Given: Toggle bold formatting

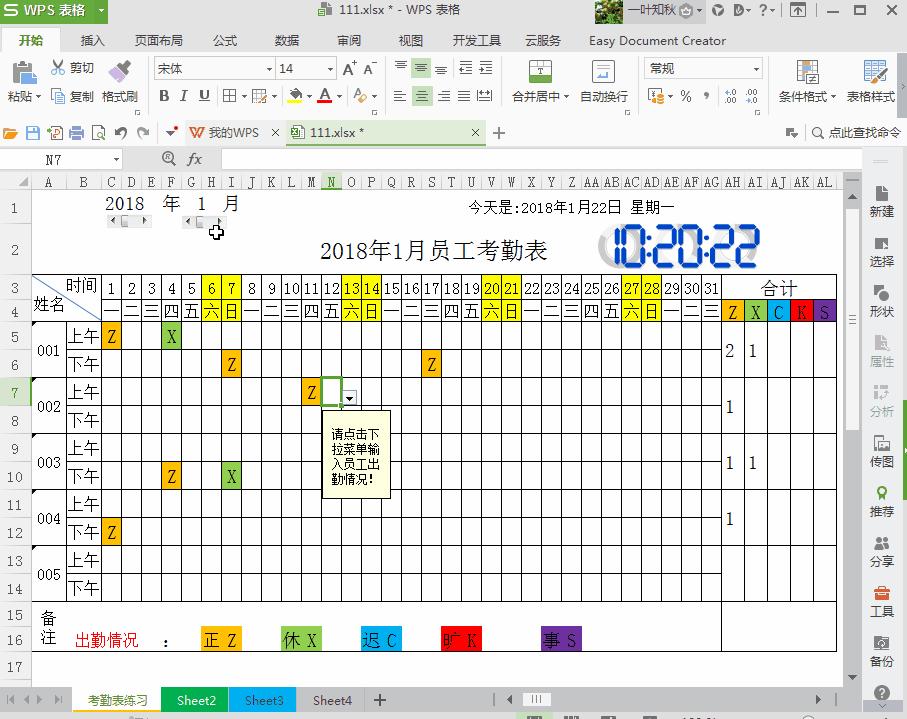Looking at the screenshot, I should 165,97.
